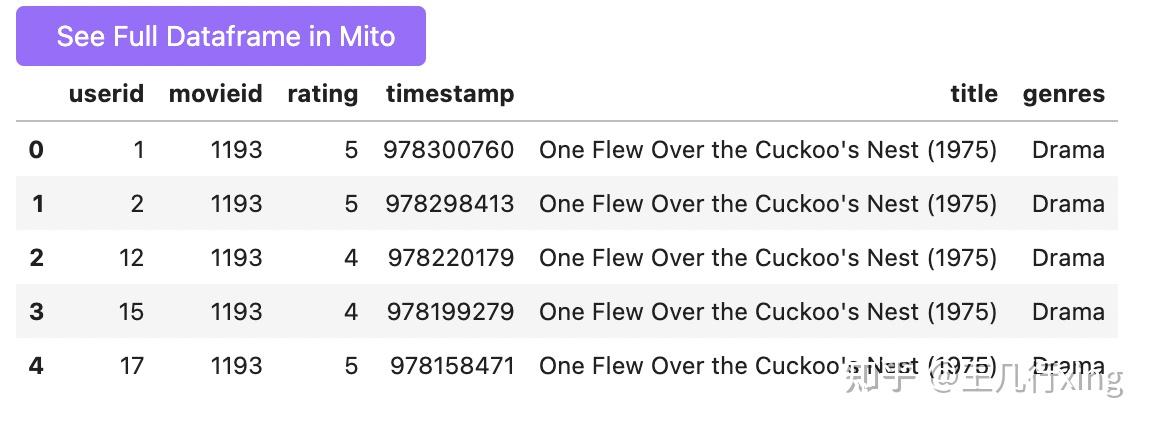Click the title column header

pyautogui.click(x=973, y=94)
